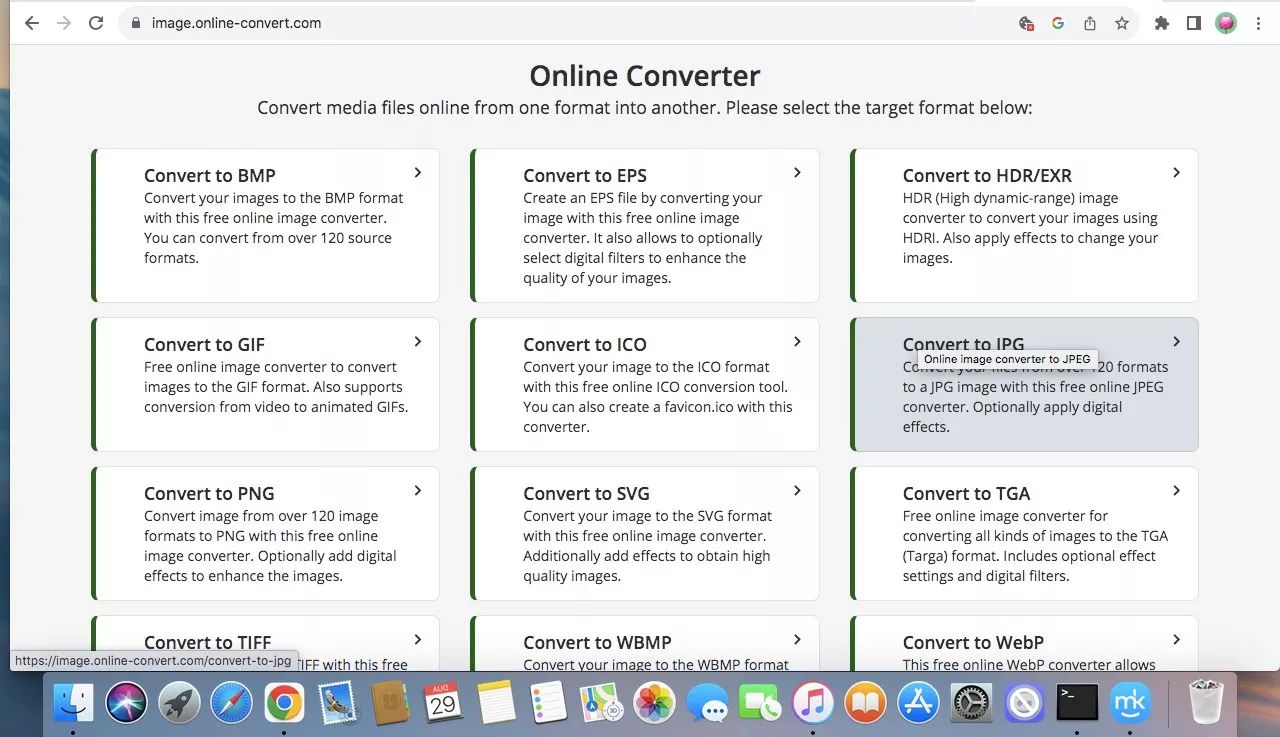Open the Convert to TGA converter
1280x737 pixels.
(966, 494)
